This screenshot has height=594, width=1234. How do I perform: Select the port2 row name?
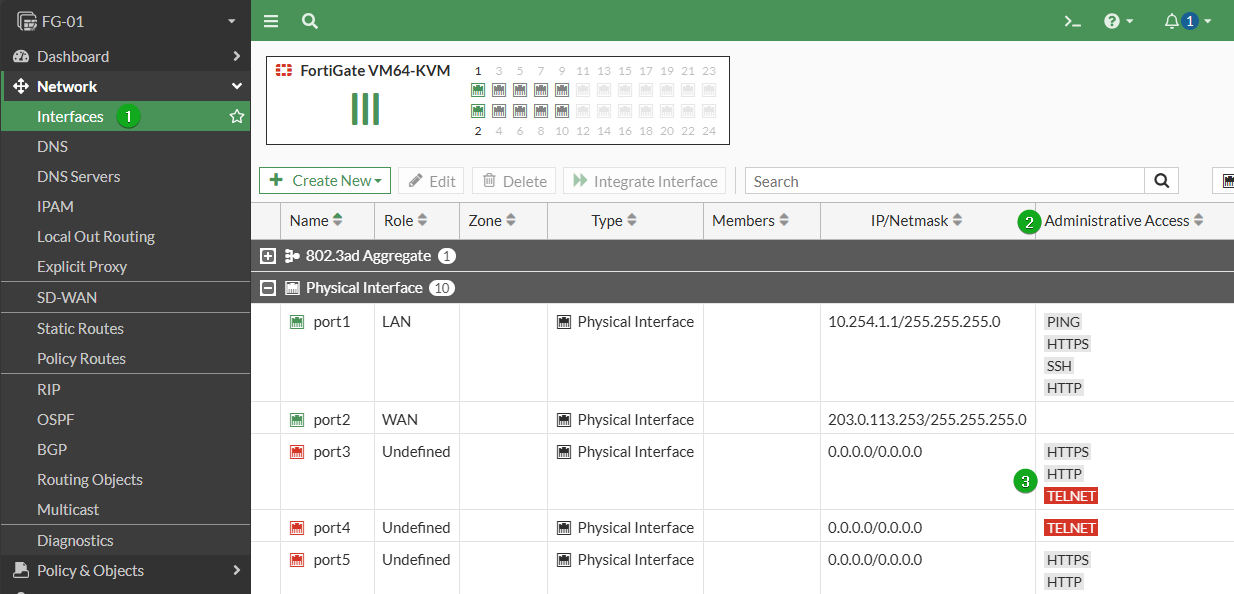tap(332, 420)
